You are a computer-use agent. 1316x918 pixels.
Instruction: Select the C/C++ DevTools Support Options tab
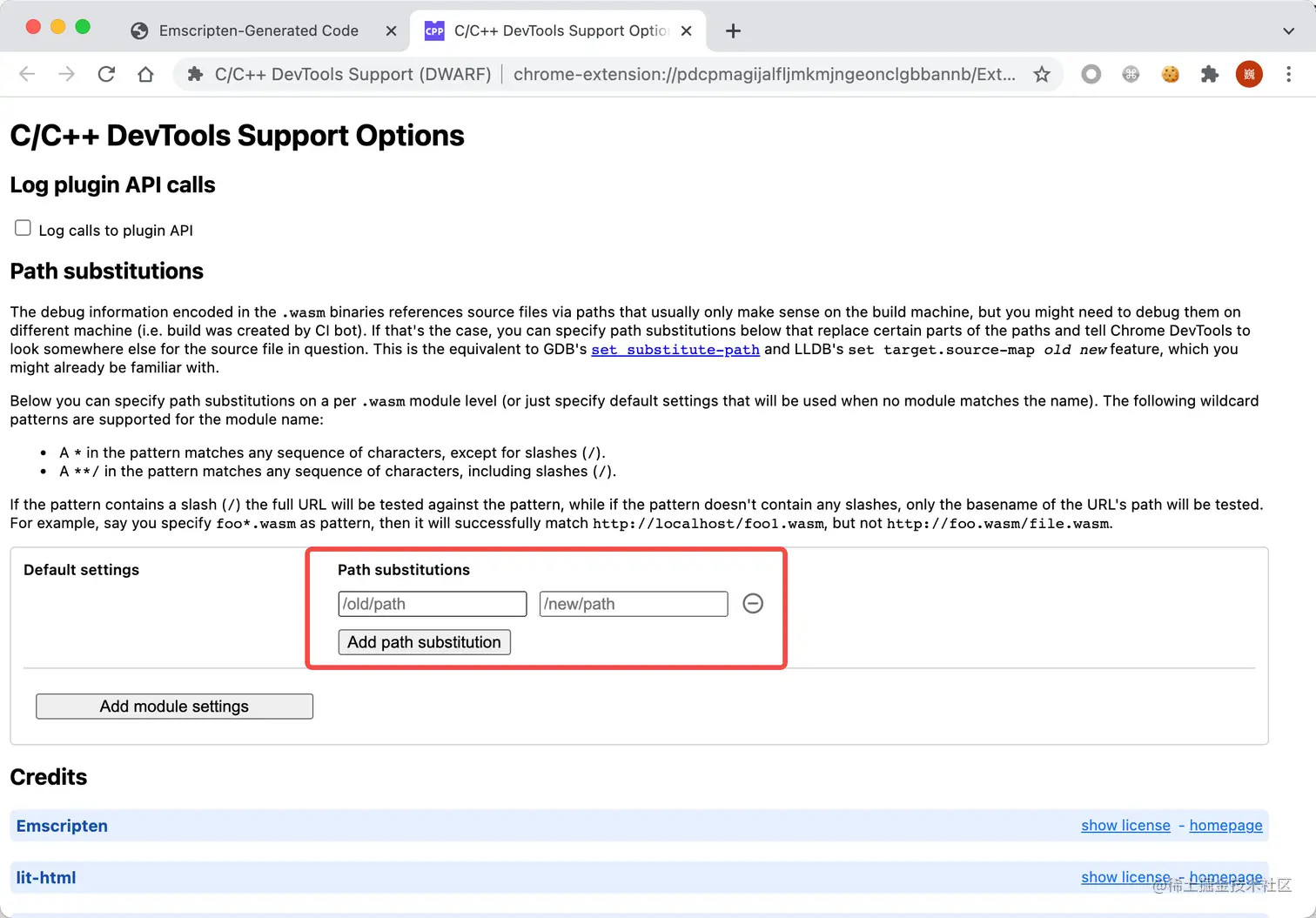tap(557, 31)
